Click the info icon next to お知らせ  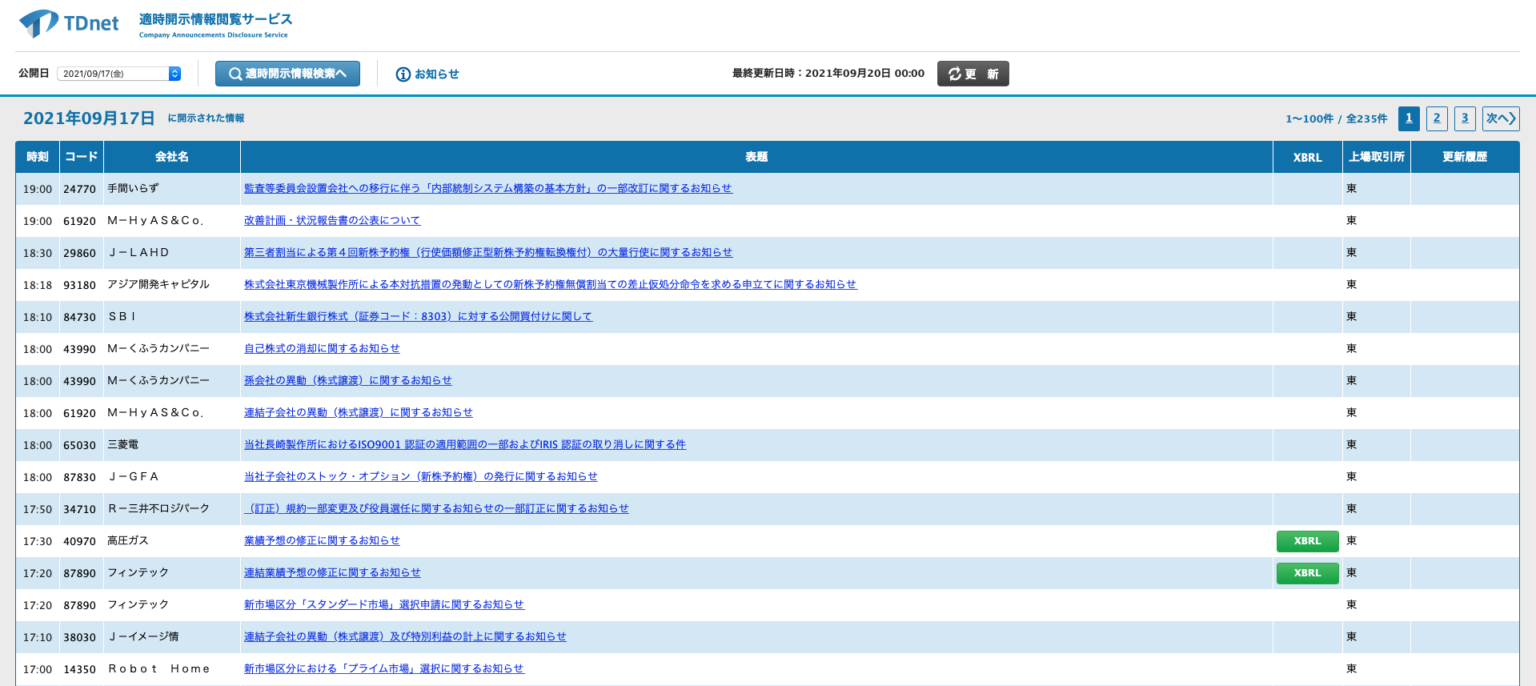[x=401, y=73]
